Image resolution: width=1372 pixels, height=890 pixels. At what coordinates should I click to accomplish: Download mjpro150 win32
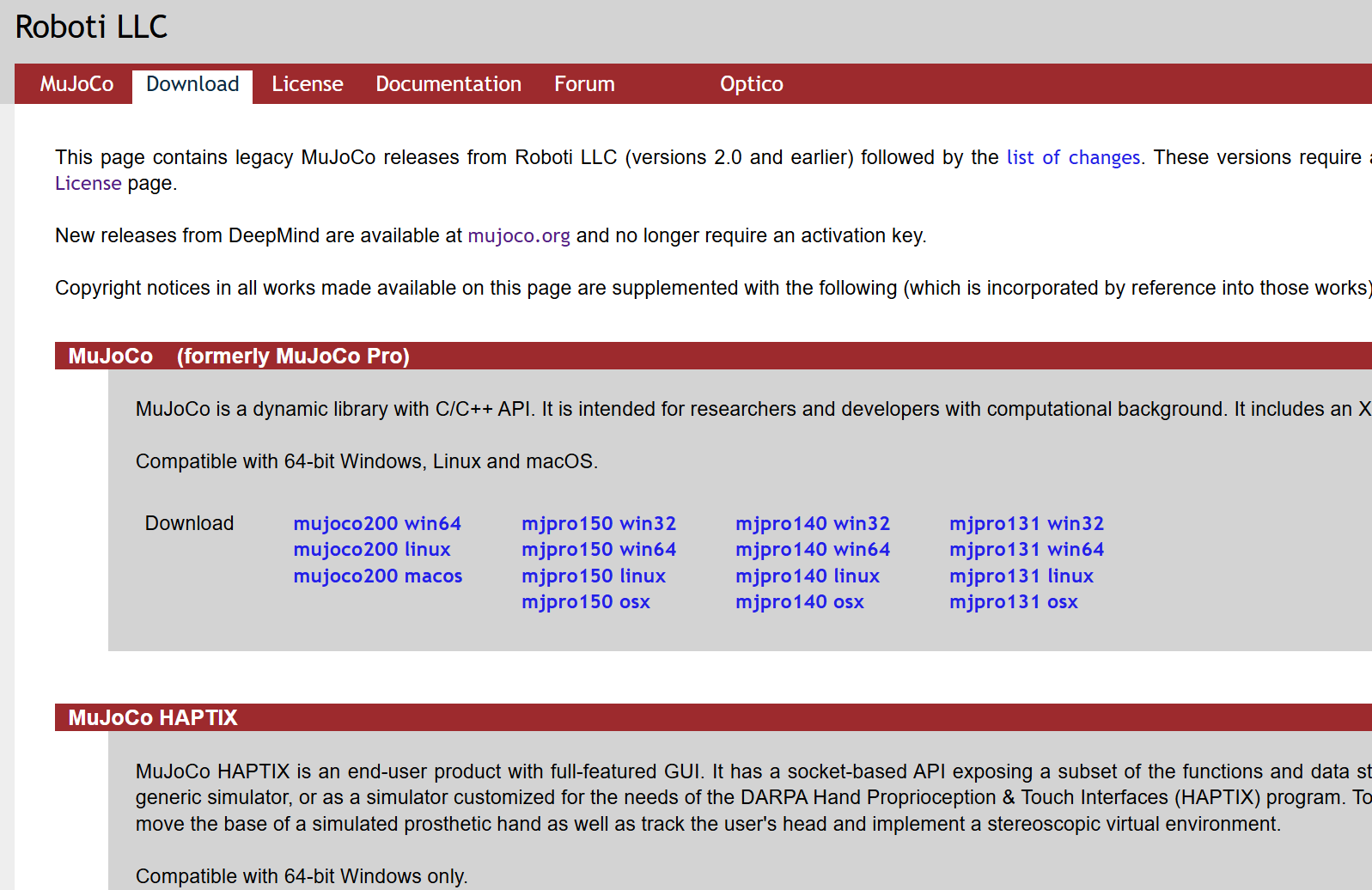(x=599, y=523)
